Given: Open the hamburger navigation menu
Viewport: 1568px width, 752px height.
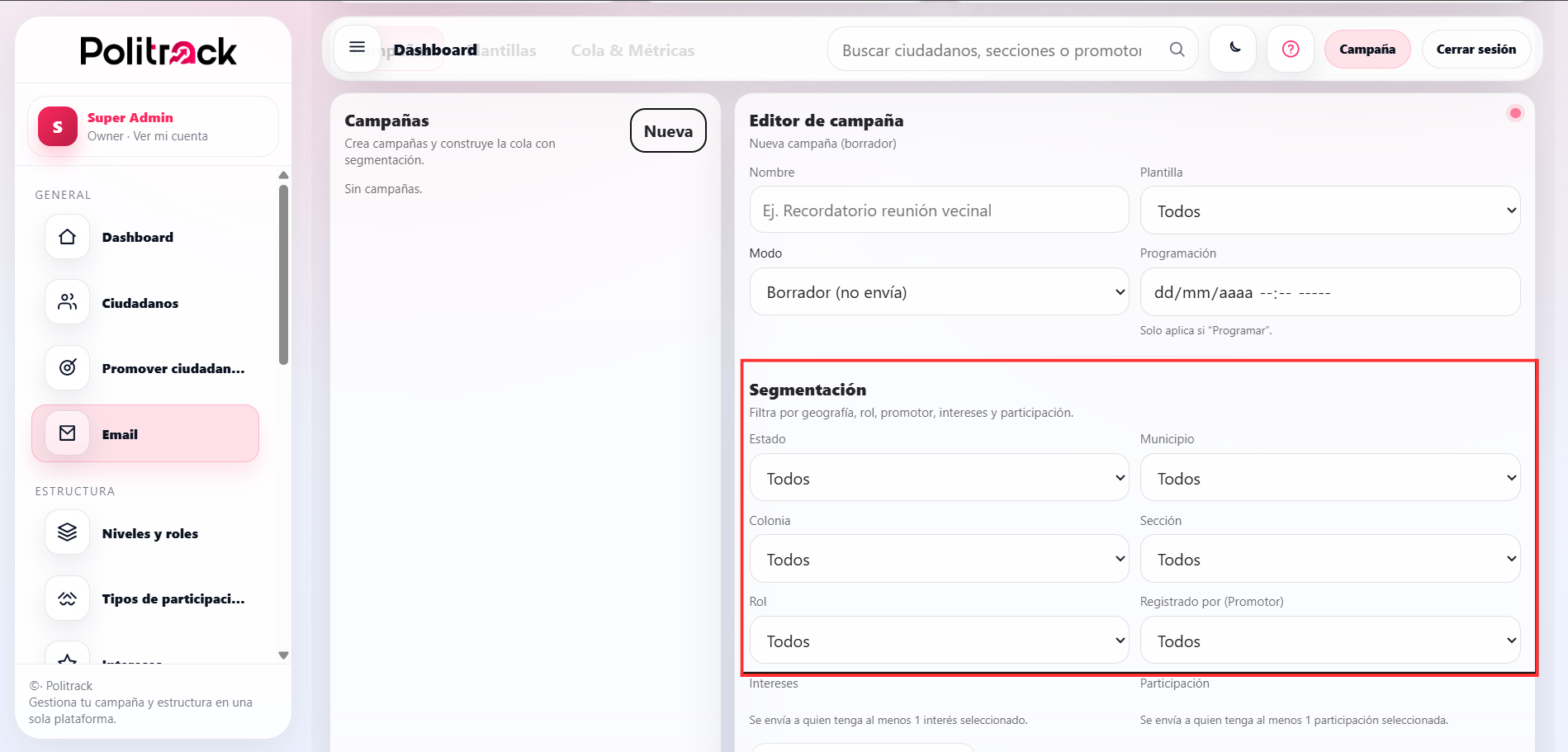Looking at the screenshot, I should pyautogui.click(x=357, y=47).
